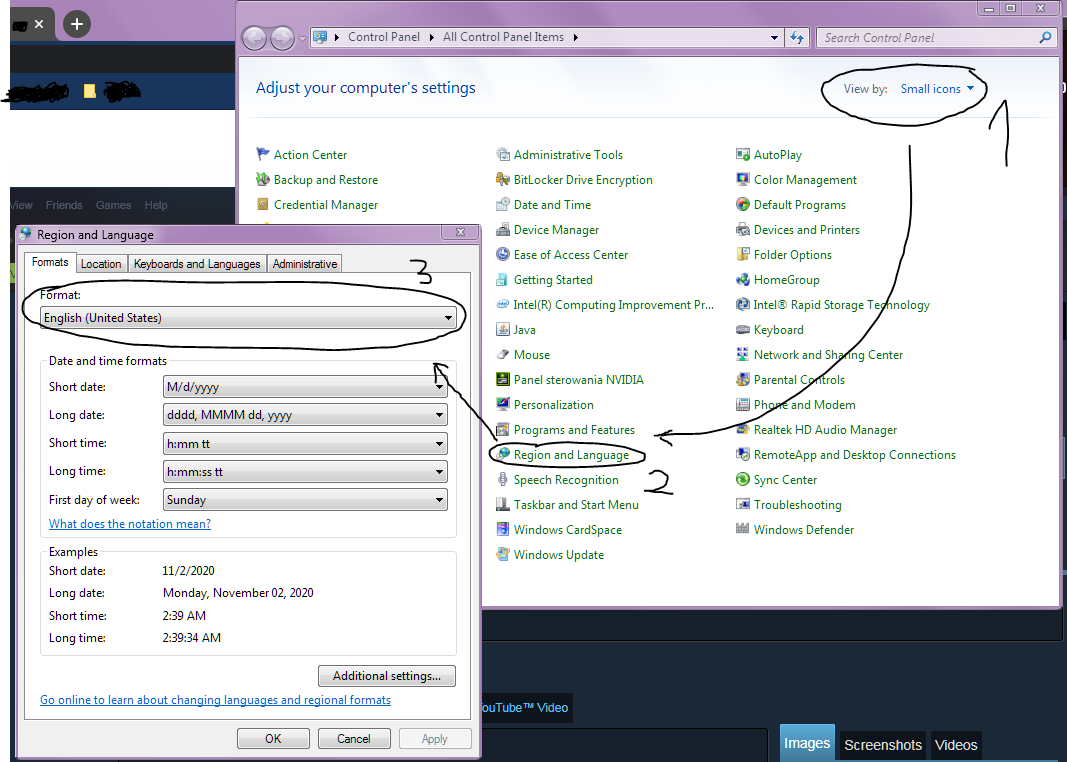
Task: Change View by Small icons dropdown
Action: (x=937, y=89)
